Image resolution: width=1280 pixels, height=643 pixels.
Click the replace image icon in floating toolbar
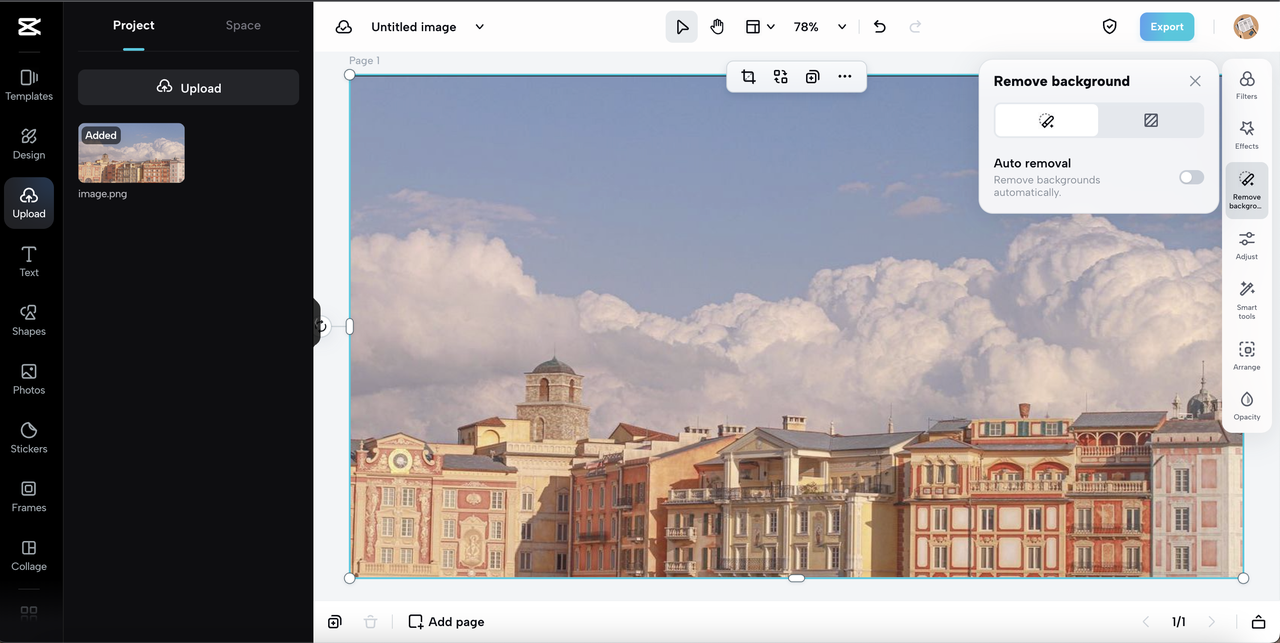(781, 76)
